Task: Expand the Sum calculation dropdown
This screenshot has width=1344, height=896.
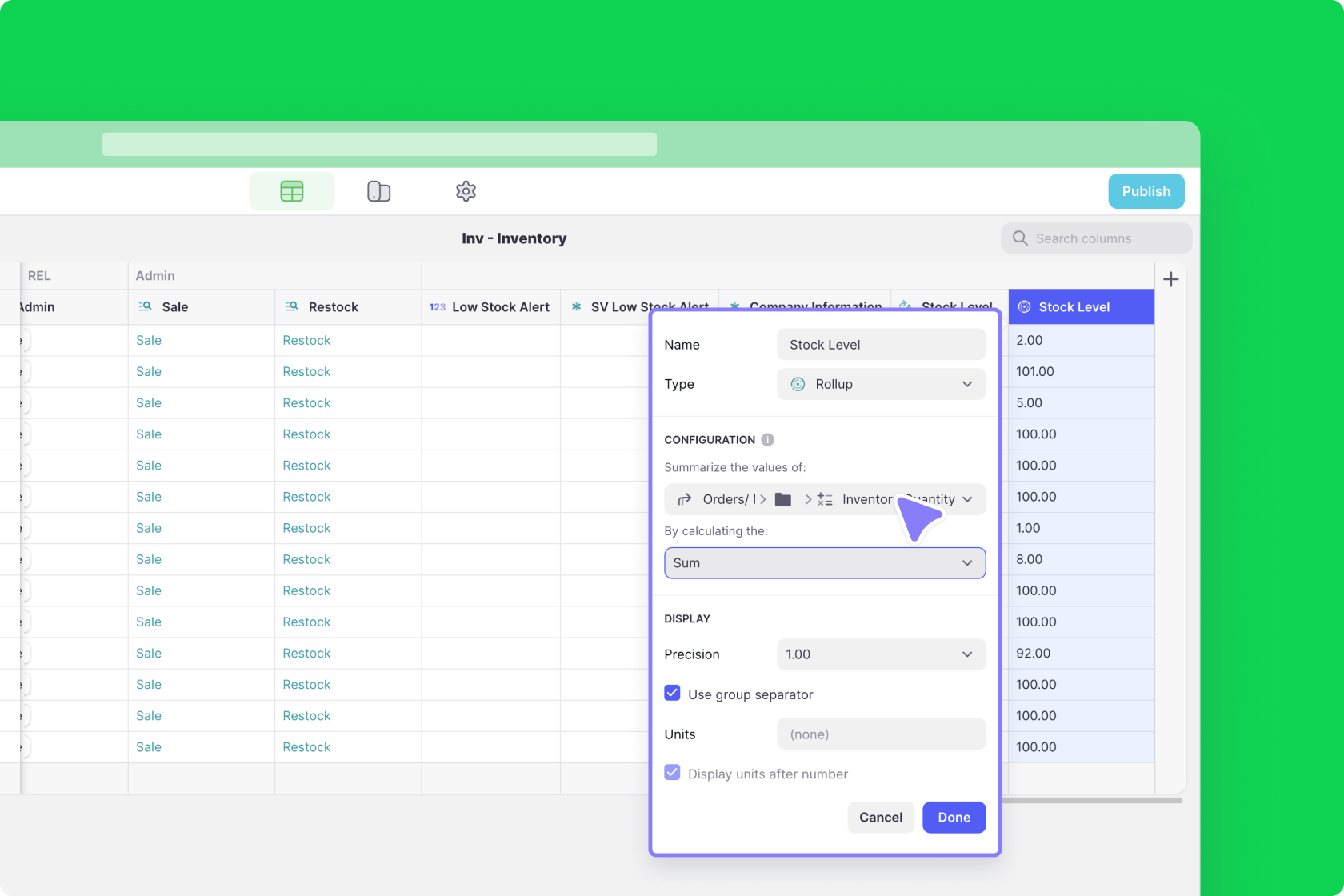Action: 824,562
